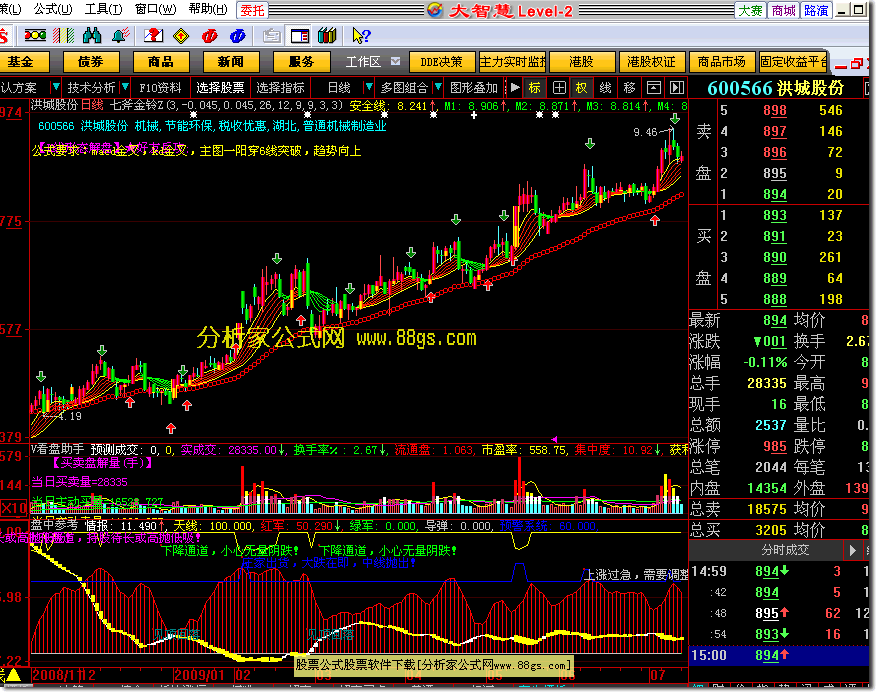The height and width of the screenshot is (694, 879).
Task: Toggle the 权 adjustment button
Action: pyautogui.click(x=581, y=87)
